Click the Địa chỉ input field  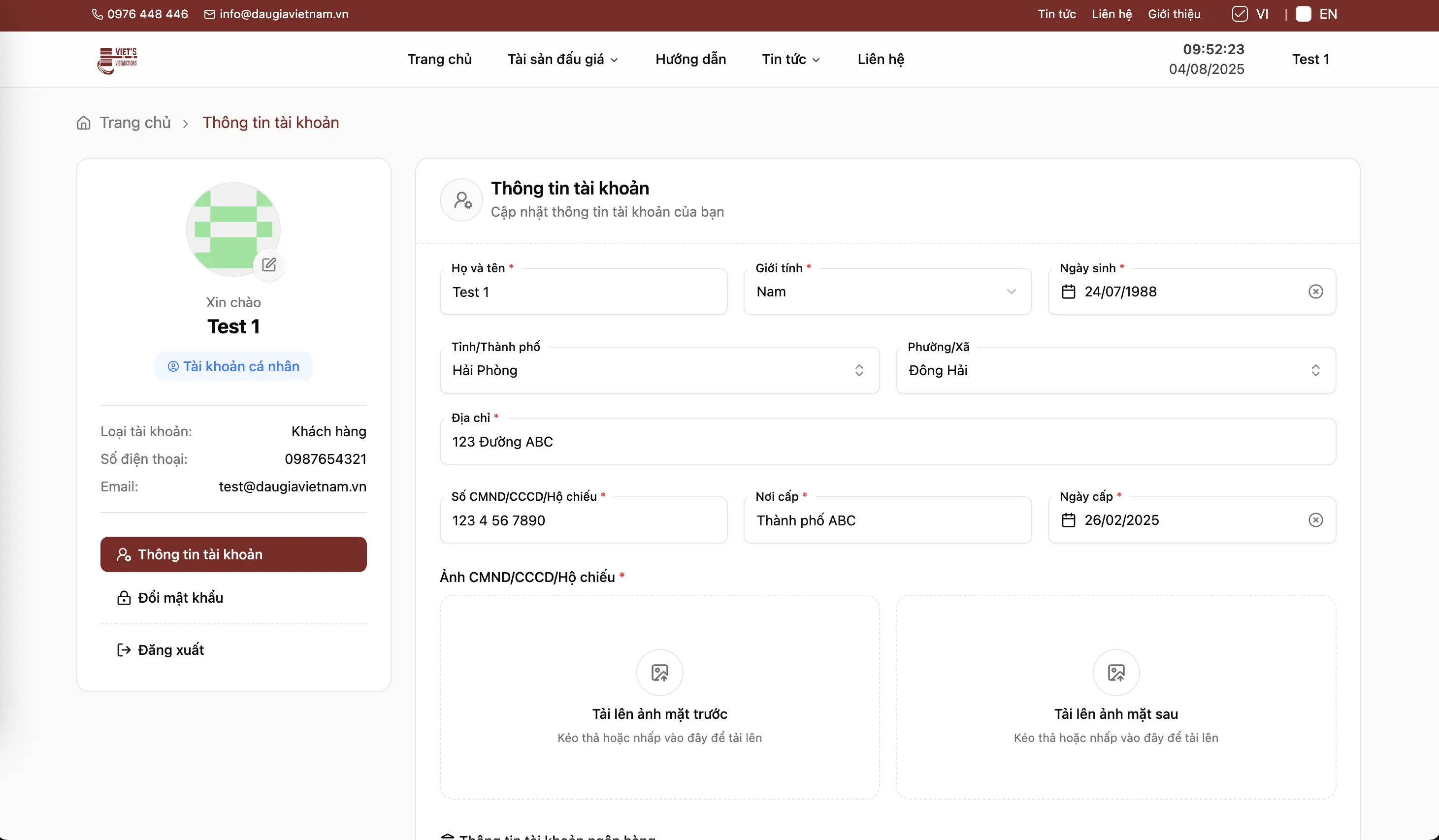[887, 442]
